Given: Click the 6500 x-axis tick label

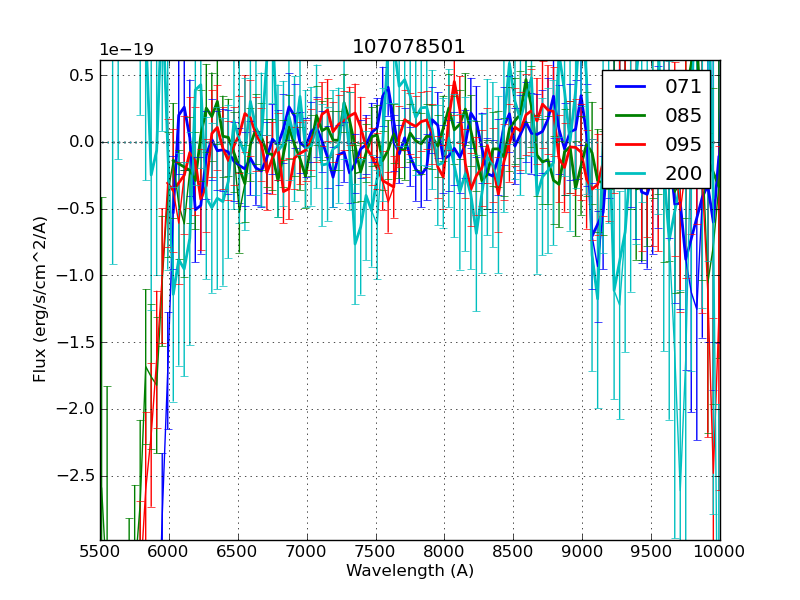Looking at the screenshot, I should (238, 552).
